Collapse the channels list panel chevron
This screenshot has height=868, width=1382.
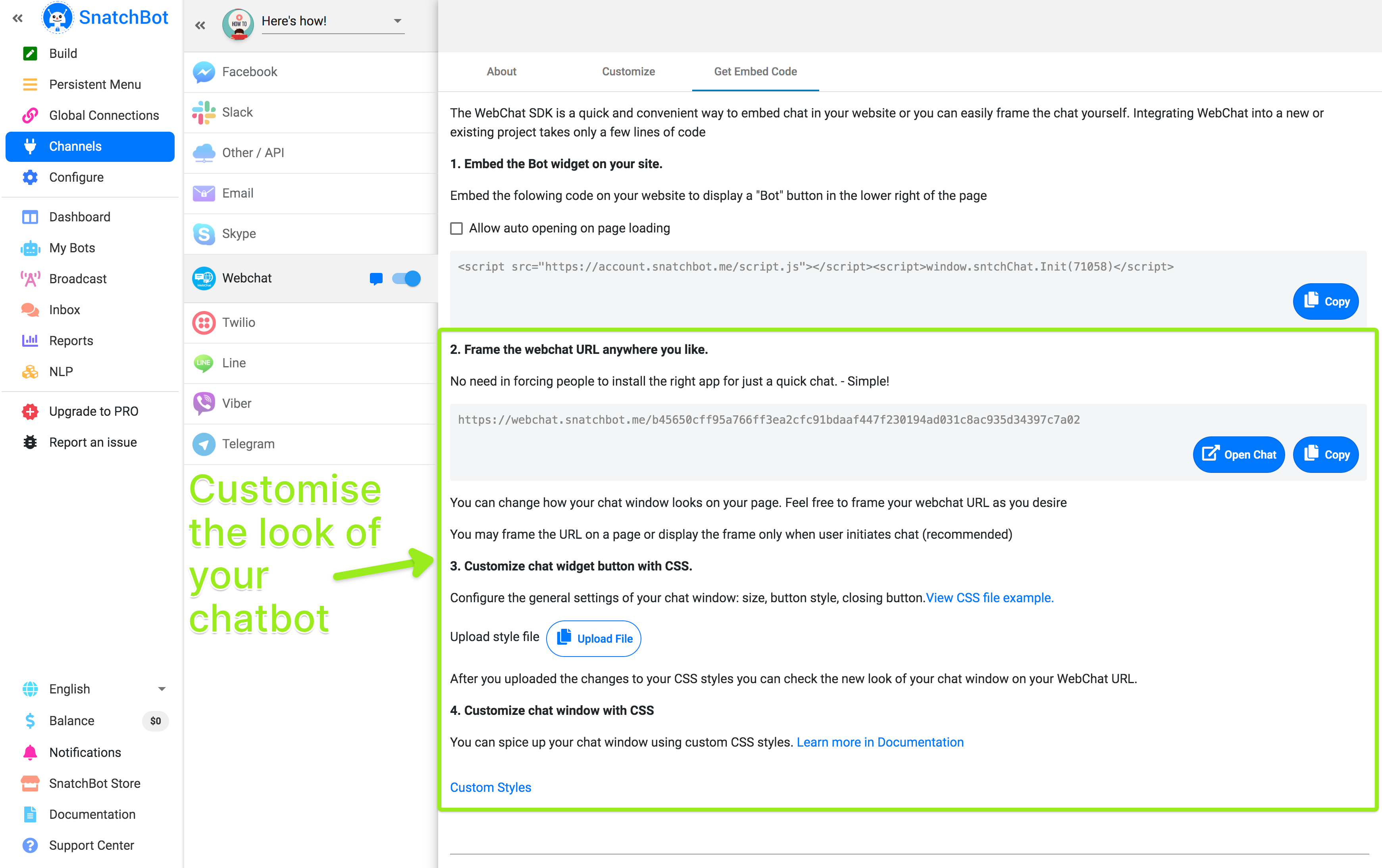click(200, 25)
